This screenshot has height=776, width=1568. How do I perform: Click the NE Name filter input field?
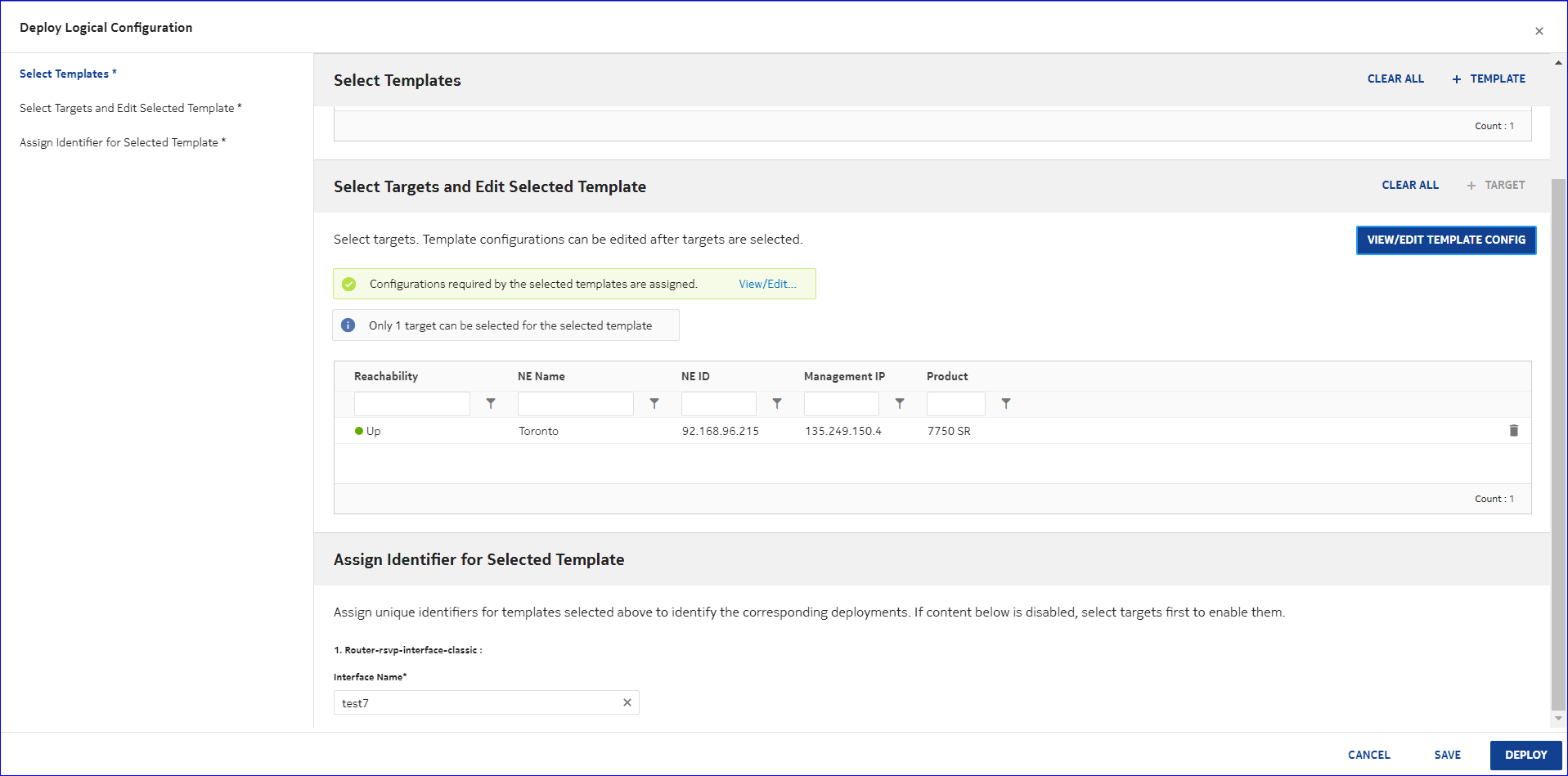pos(575,404)
